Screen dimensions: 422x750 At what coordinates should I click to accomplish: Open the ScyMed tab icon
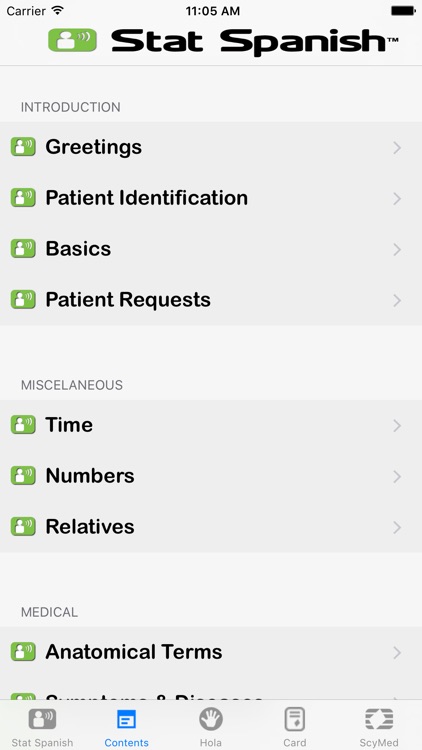[379, 719]
